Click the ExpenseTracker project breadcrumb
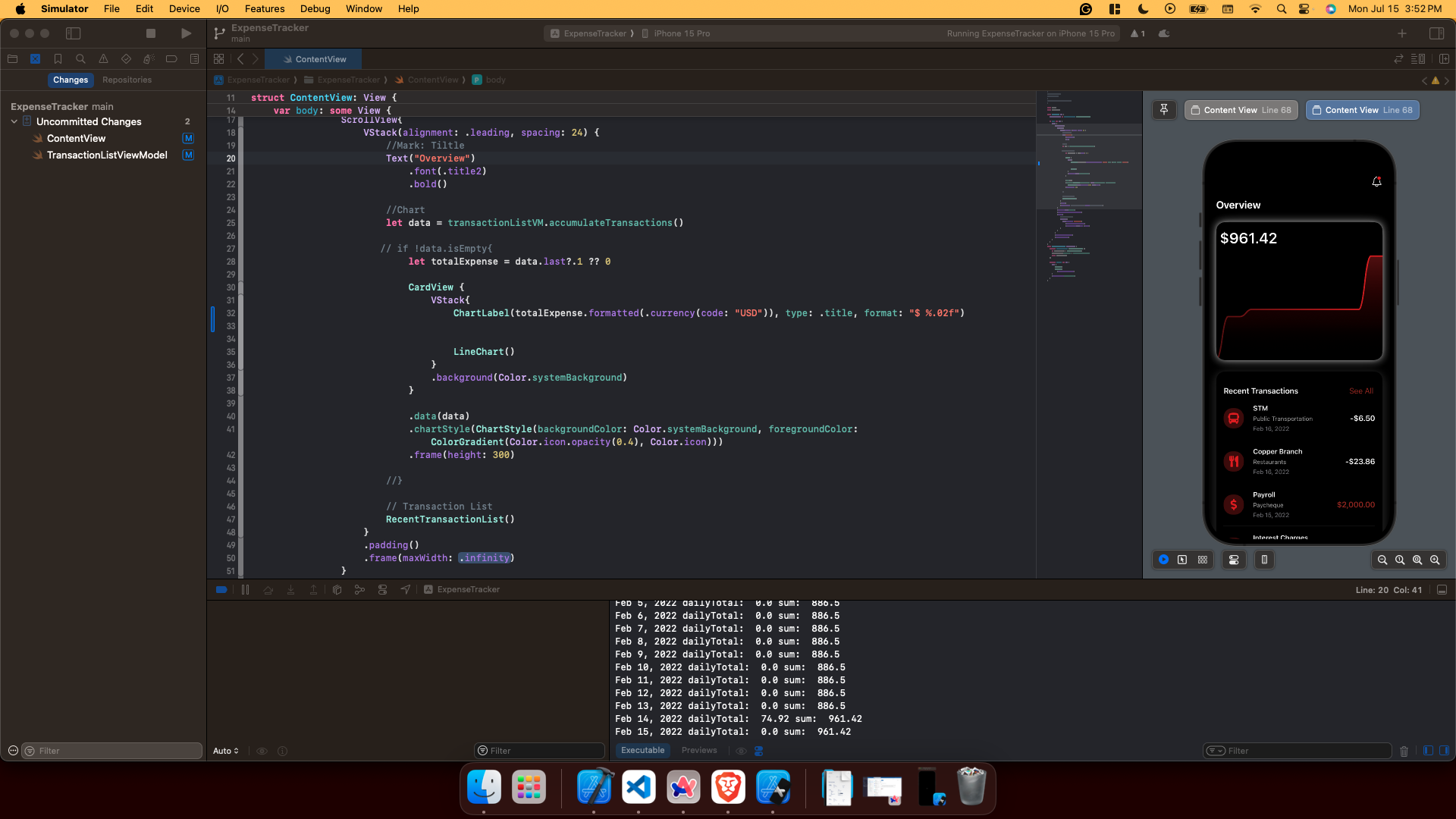The width and height of the screenshot is (1456, 819). 253,80
